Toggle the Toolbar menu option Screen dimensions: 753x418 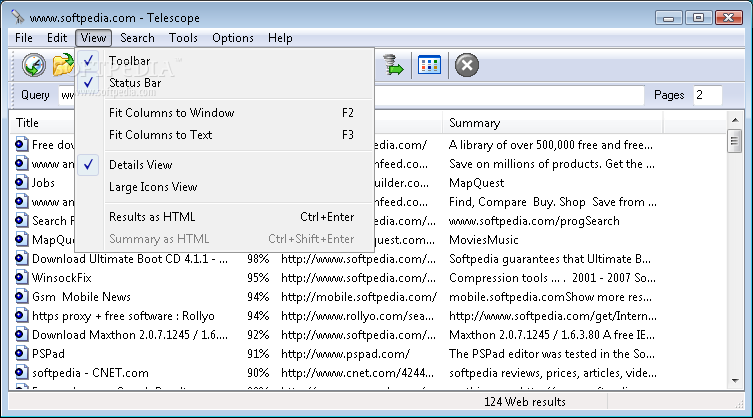tap(224, 61)
